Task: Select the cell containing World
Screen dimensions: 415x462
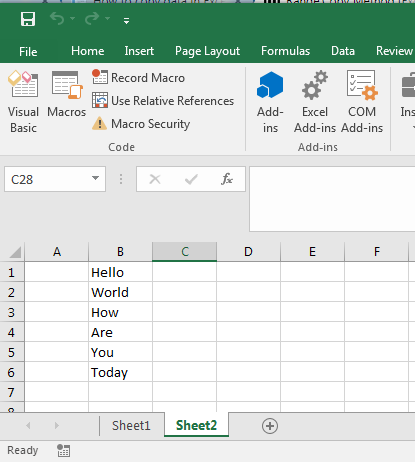Action: click(x=120, y=292)
